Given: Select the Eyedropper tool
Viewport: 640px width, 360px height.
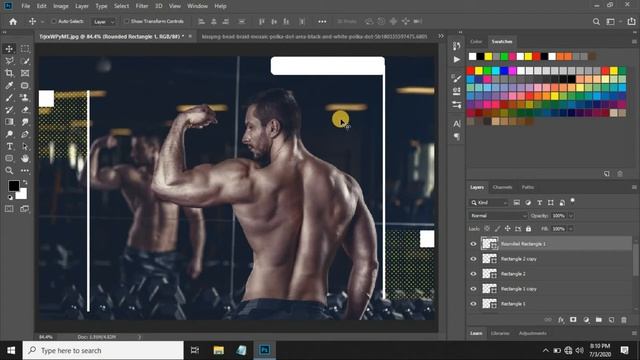Looking at the screenshot, I should pyautogui.click(x=9, y=85).
